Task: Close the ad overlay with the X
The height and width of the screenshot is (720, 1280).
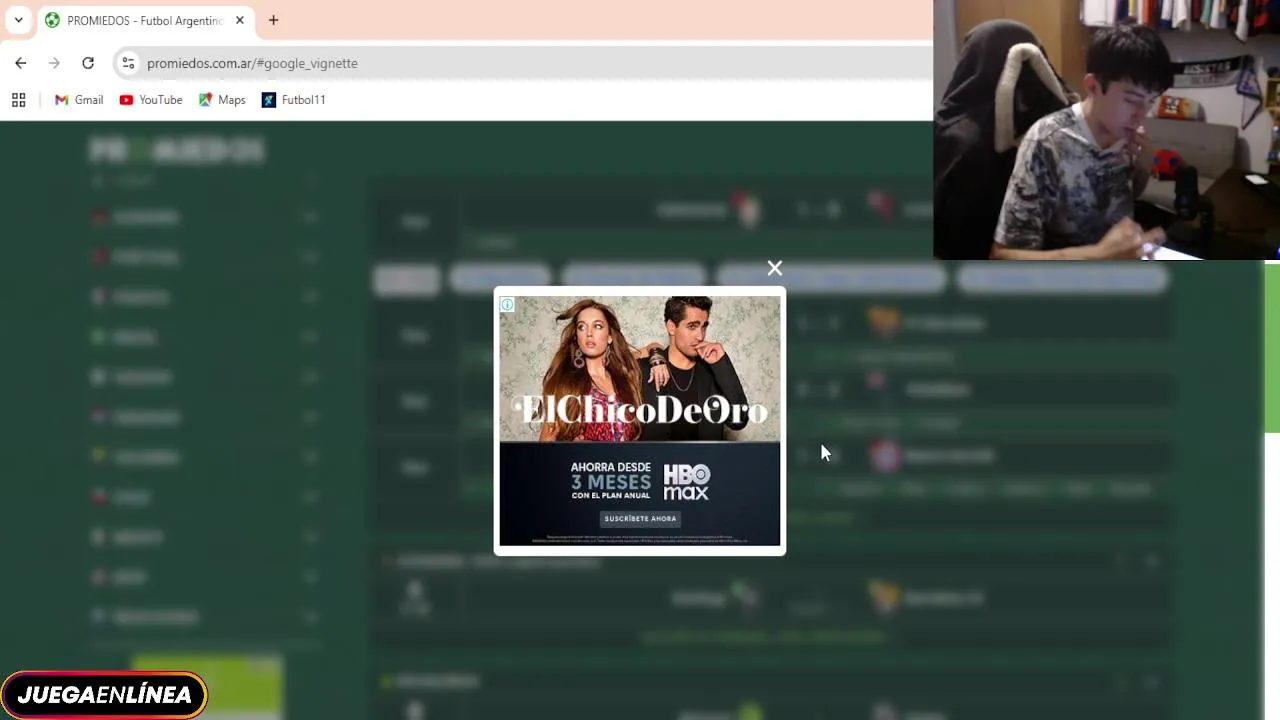Action: (774, 268)
